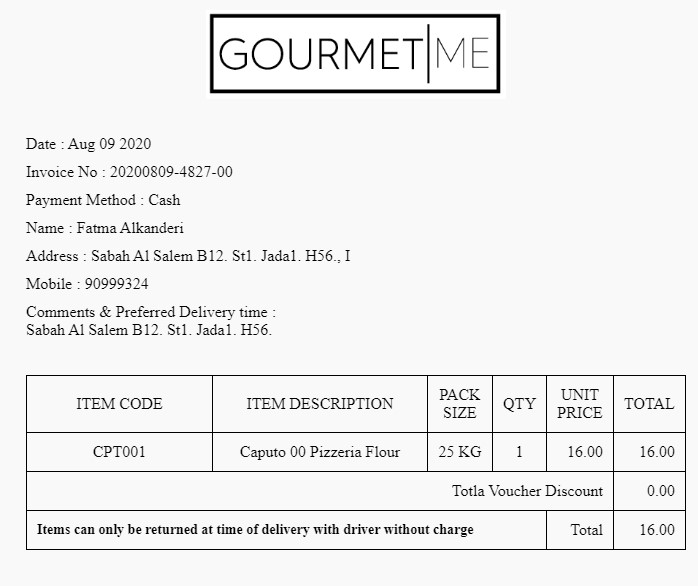Screen dimensions: 698x586
Task: Click the Payment Method Cash line
Action: coord(103,200)
